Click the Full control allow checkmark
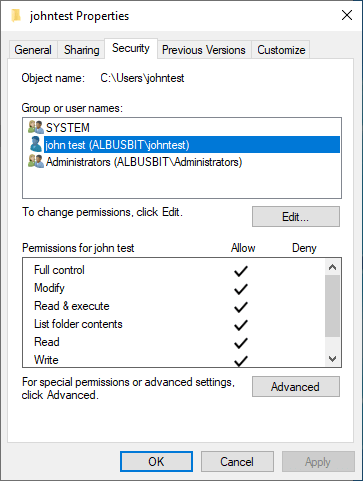Screen dimensions: 363x481 pos(241,271)
